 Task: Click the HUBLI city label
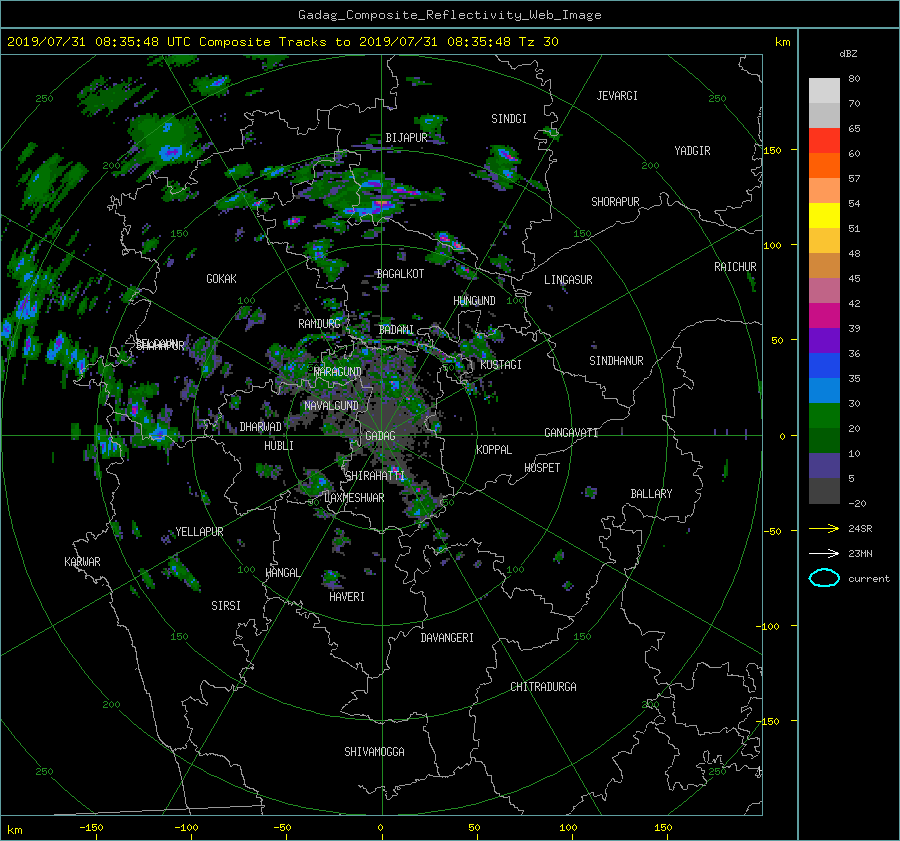pyautogui.click(x=279, y=446)
